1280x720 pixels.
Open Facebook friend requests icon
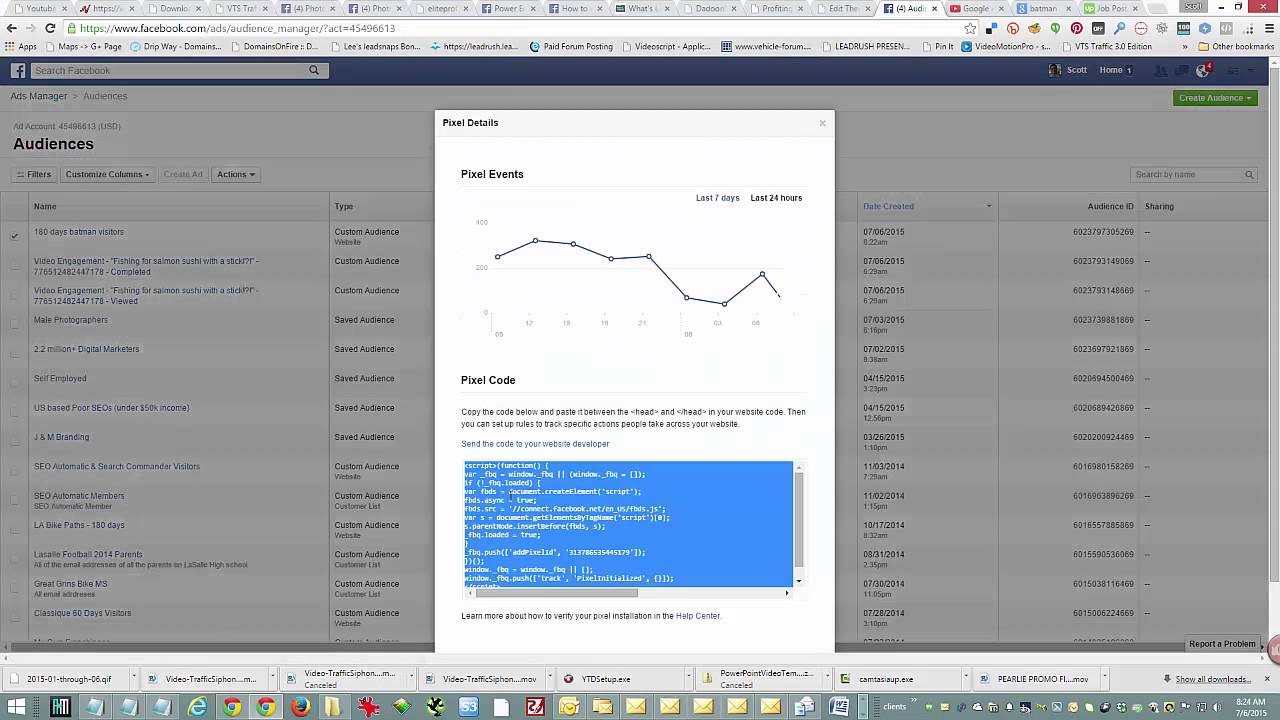(x=1160, y=70)
